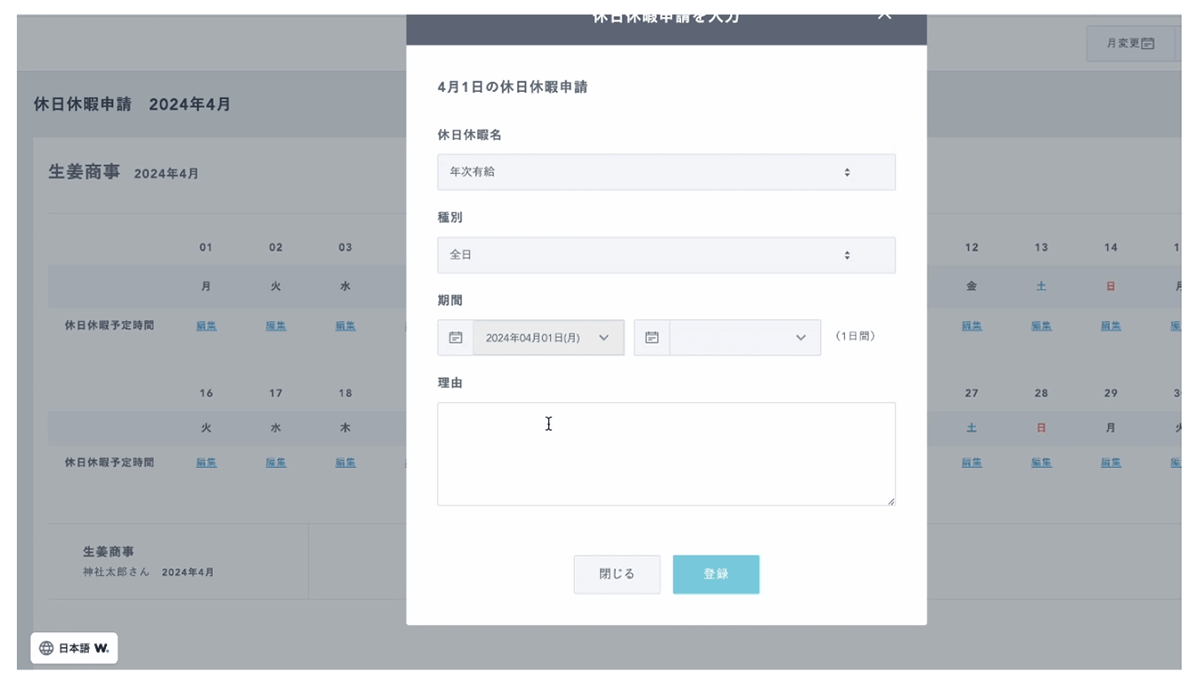The width and height of the screenshot is (1200, 680).
Task: Click the day number 03 in the calendar
Action: [345, 248]
